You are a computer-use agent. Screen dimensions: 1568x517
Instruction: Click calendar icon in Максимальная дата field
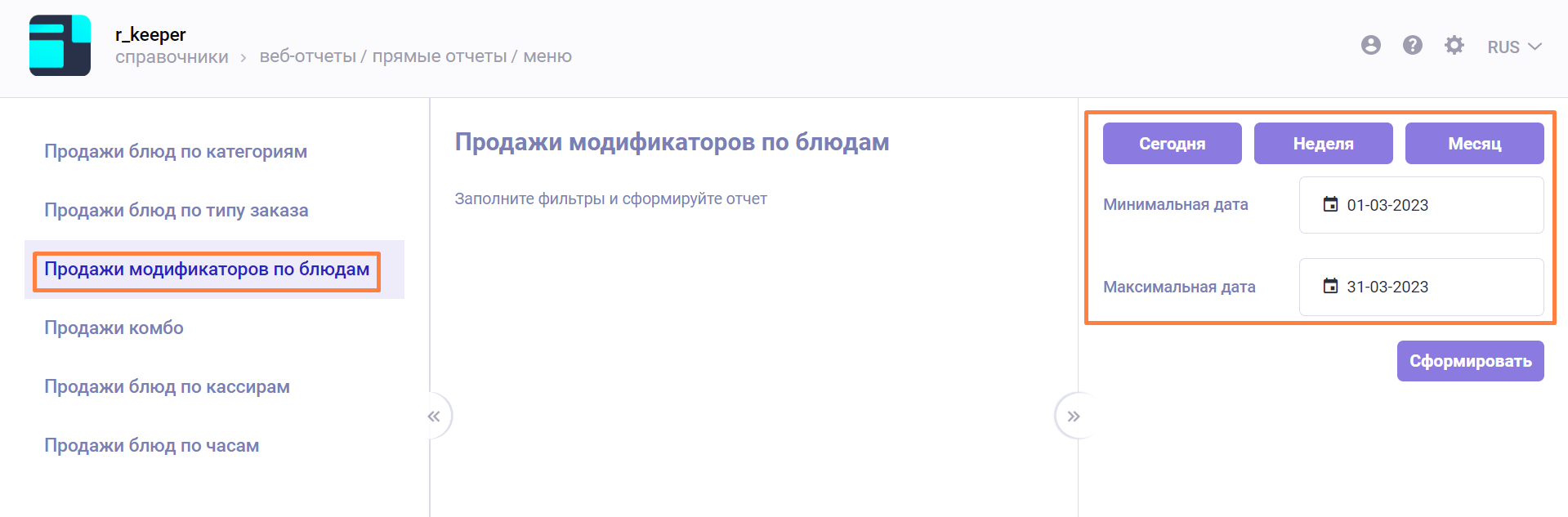1330,286
